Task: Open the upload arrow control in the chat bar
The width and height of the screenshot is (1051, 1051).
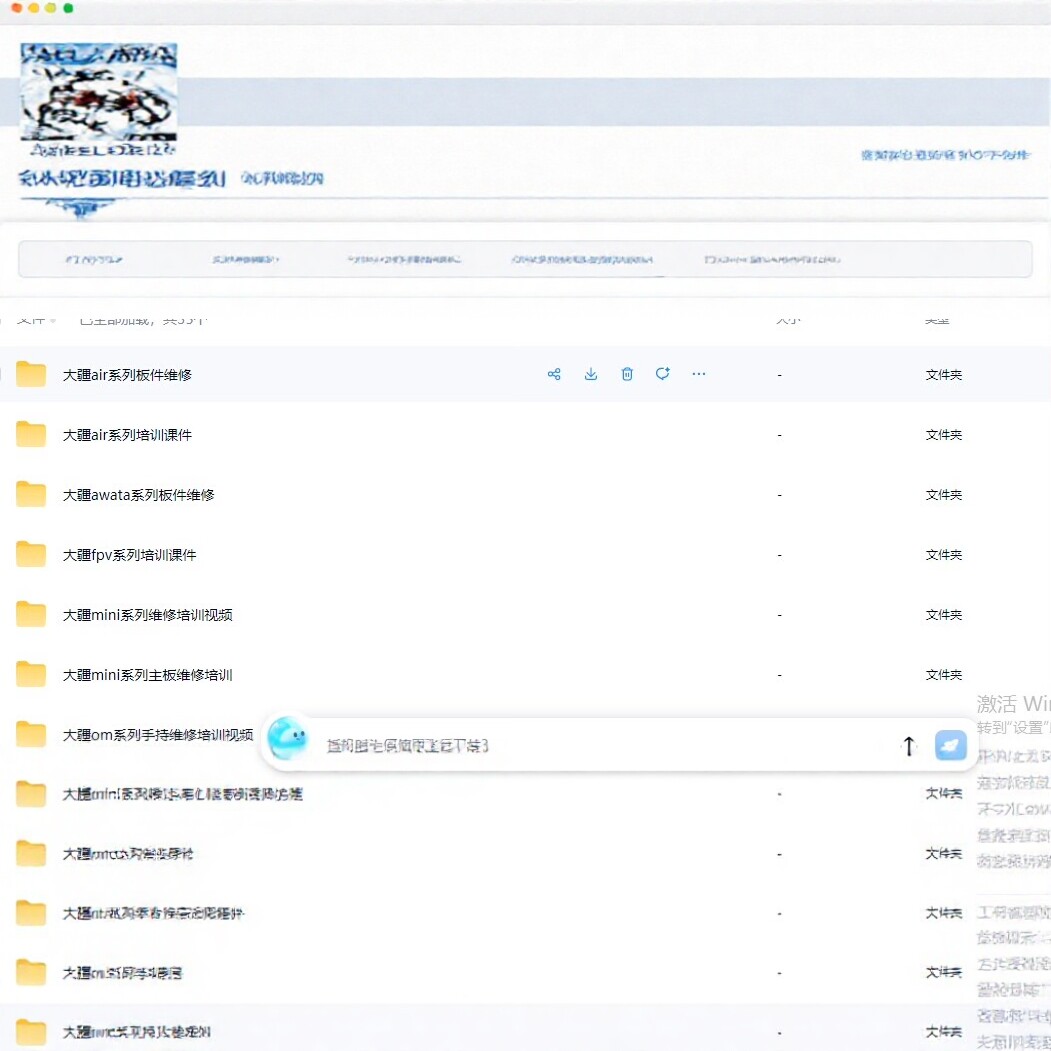Action: tap(908, 745)
